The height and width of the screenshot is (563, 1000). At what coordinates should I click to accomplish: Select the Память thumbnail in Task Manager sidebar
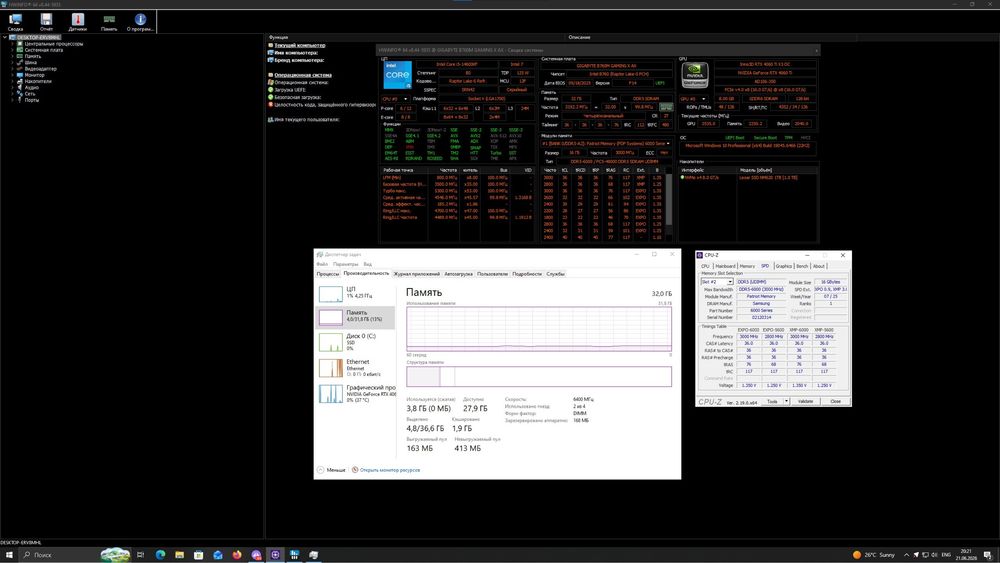click(331, 317)
